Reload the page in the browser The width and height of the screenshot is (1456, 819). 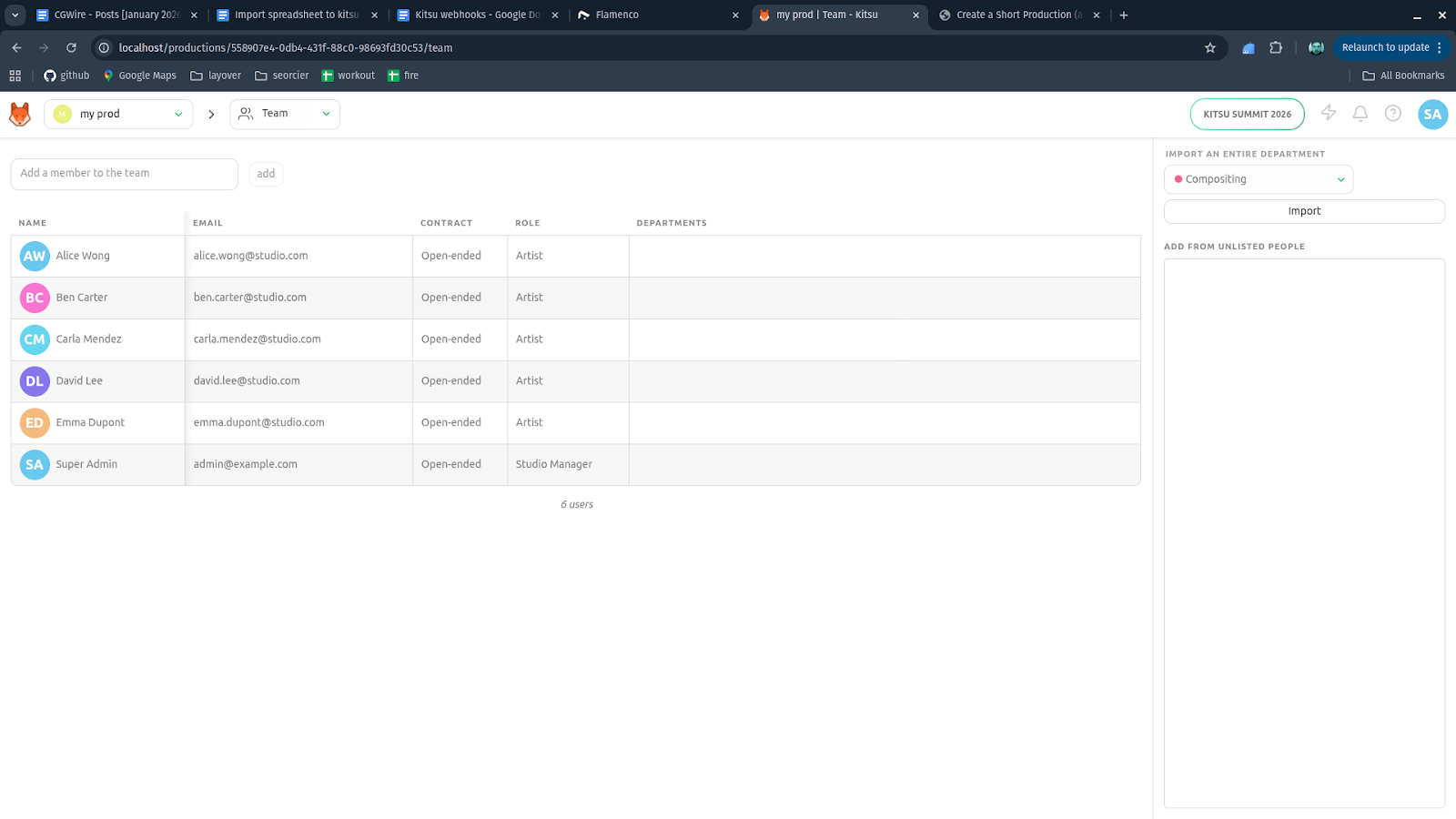coord(71,48)
